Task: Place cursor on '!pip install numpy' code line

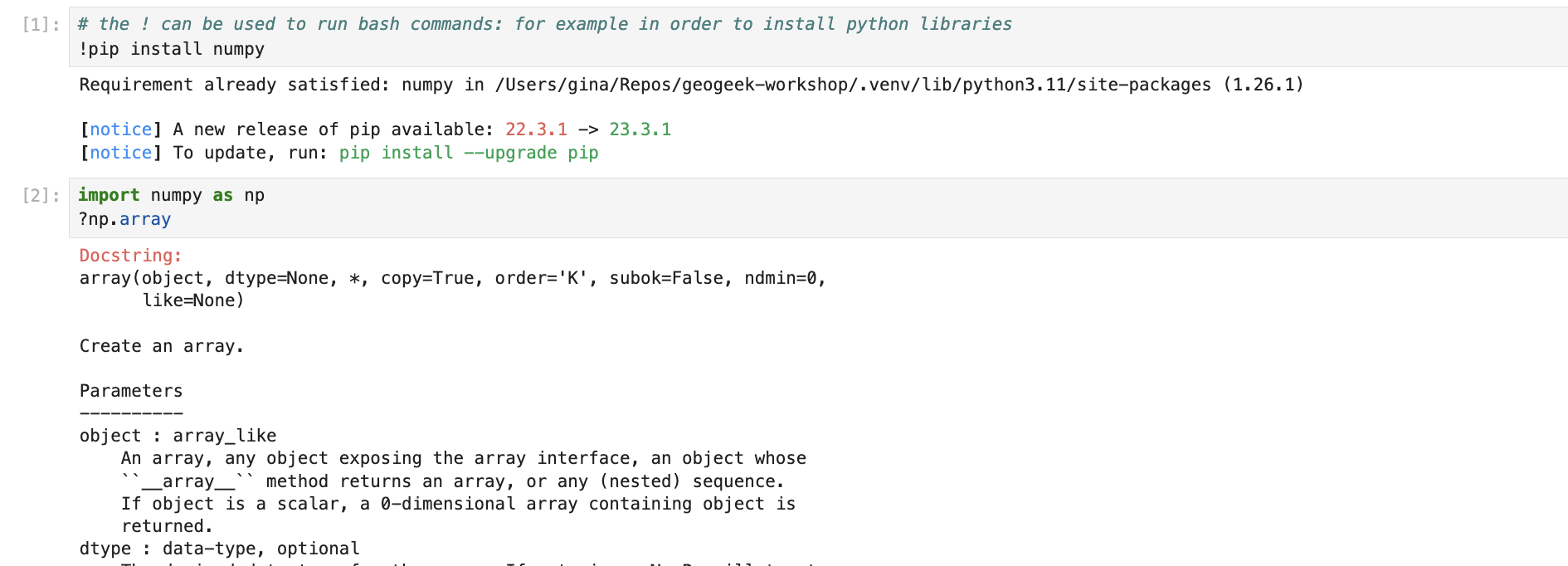Action: [172, 50]
